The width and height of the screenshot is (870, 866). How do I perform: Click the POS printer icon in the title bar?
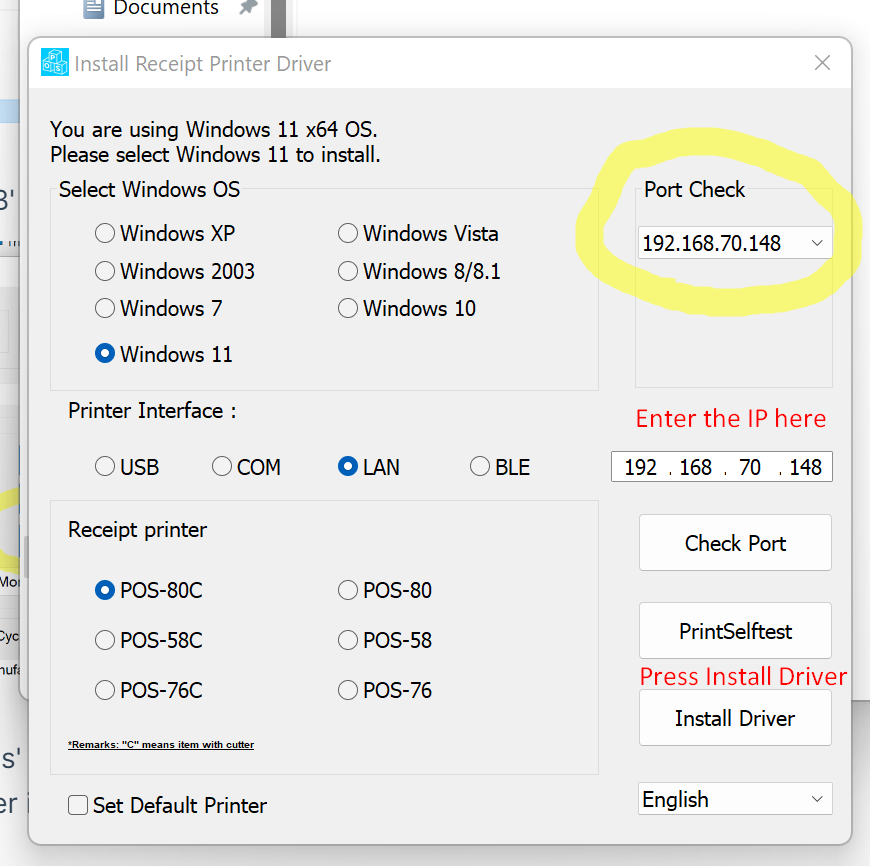pos(55,62)
